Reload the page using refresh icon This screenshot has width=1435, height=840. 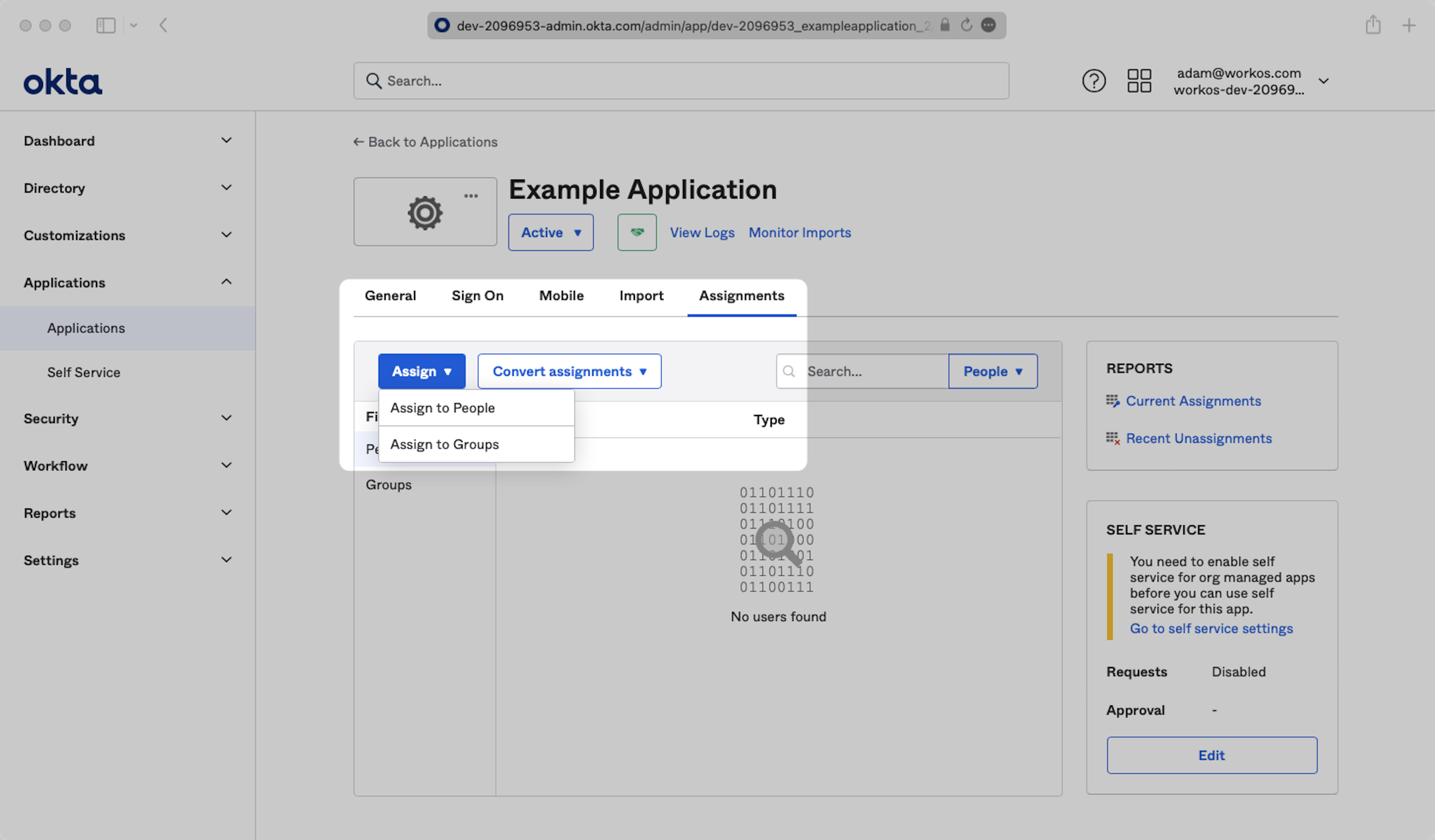click(x=966, y=25)
